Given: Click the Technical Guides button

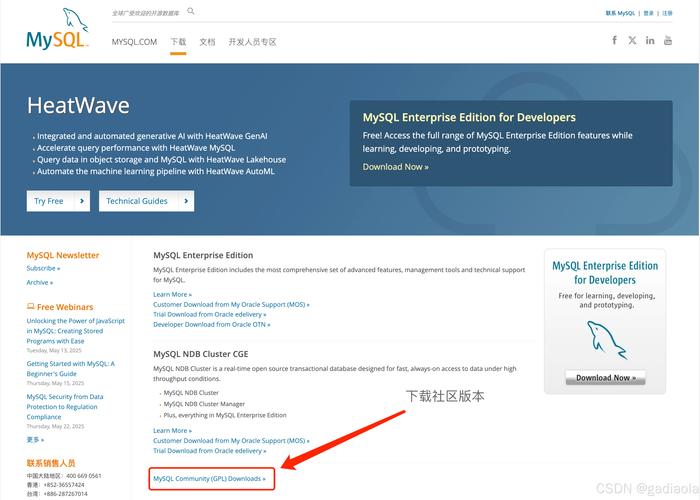Looking at the screenshot, I should click(145, 201).
